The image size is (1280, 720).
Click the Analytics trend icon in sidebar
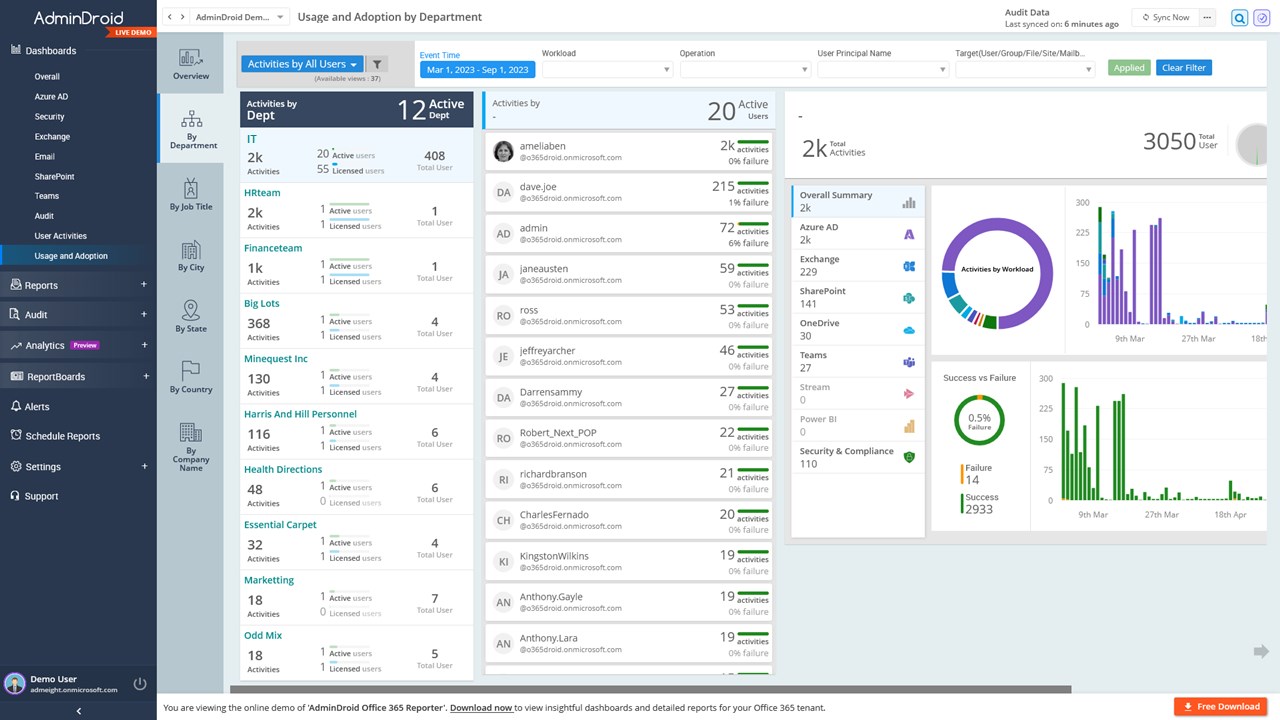point(15,346)
